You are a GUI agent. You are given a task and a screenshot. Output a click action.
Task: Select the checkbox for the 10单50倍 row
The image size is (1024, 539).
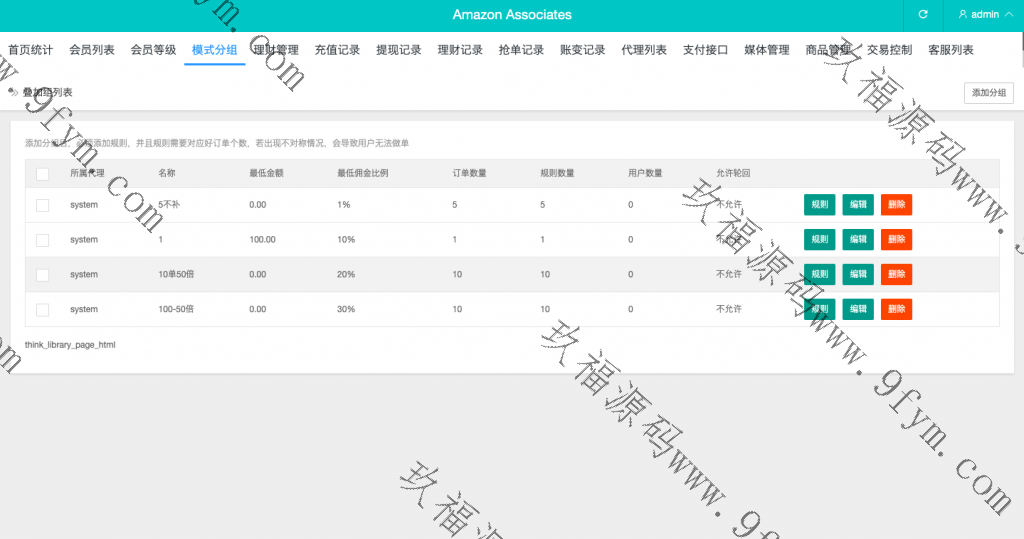(x=42, y=275)
